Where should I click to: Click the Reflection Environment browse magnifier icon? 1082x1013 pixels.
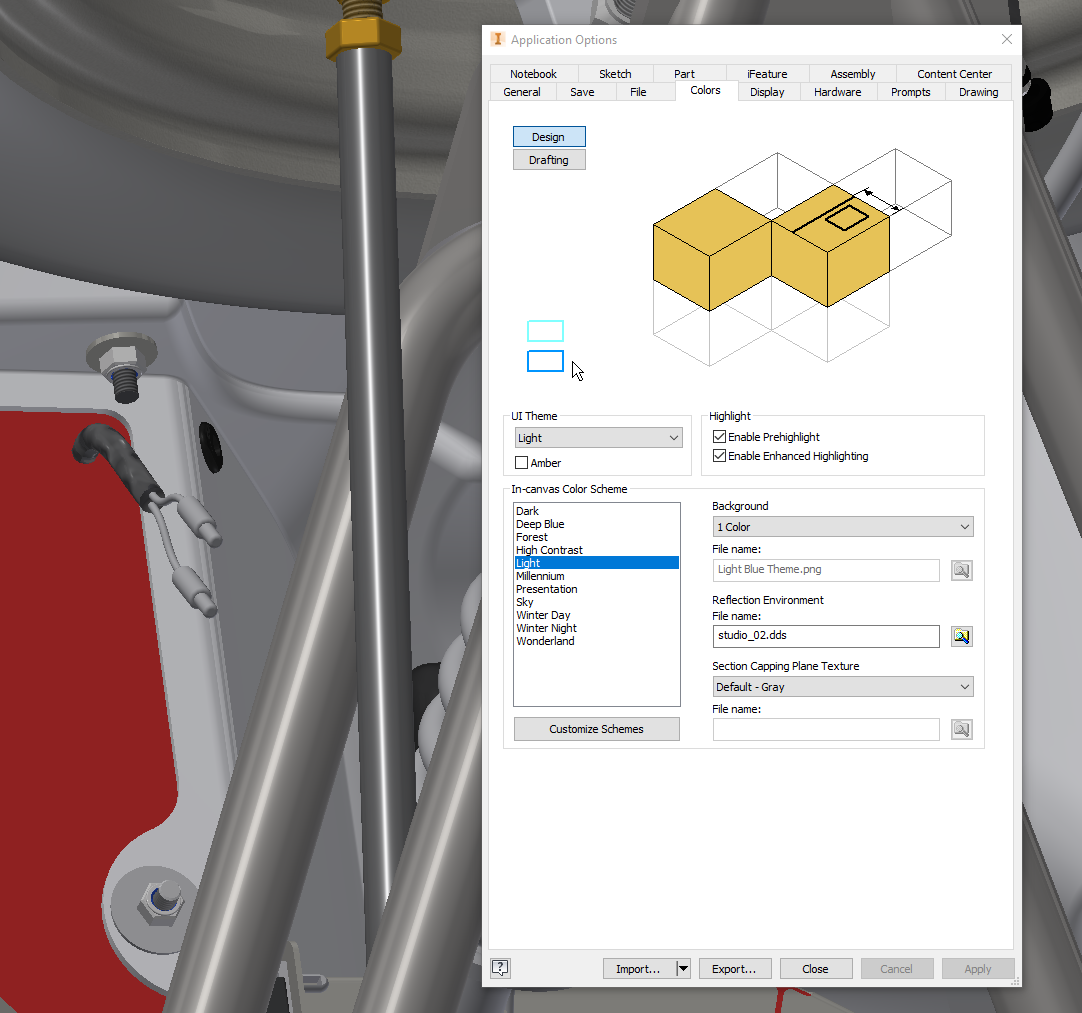(x=961, y=636)
